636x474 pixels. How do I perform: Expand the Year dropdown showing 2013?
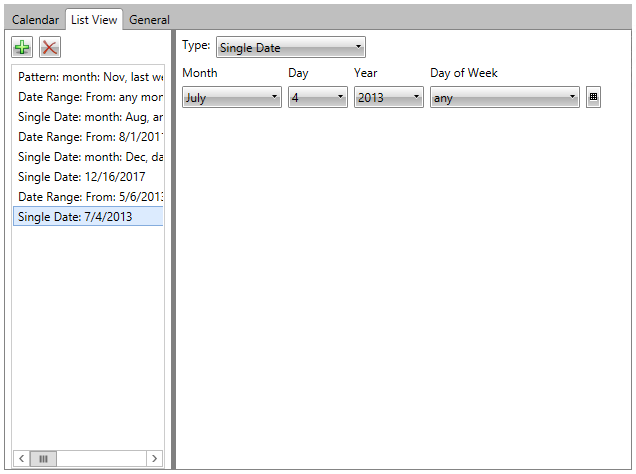coord(388,98)
